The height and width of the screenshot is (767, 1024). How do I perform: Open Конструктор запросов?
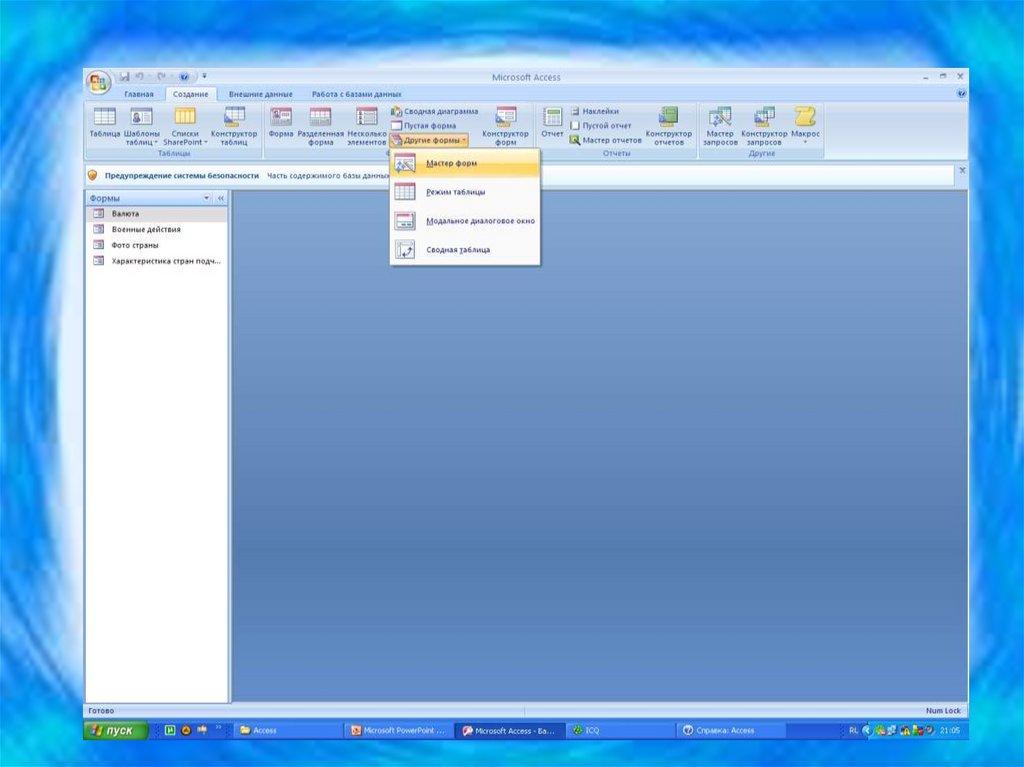pos(764,124)
